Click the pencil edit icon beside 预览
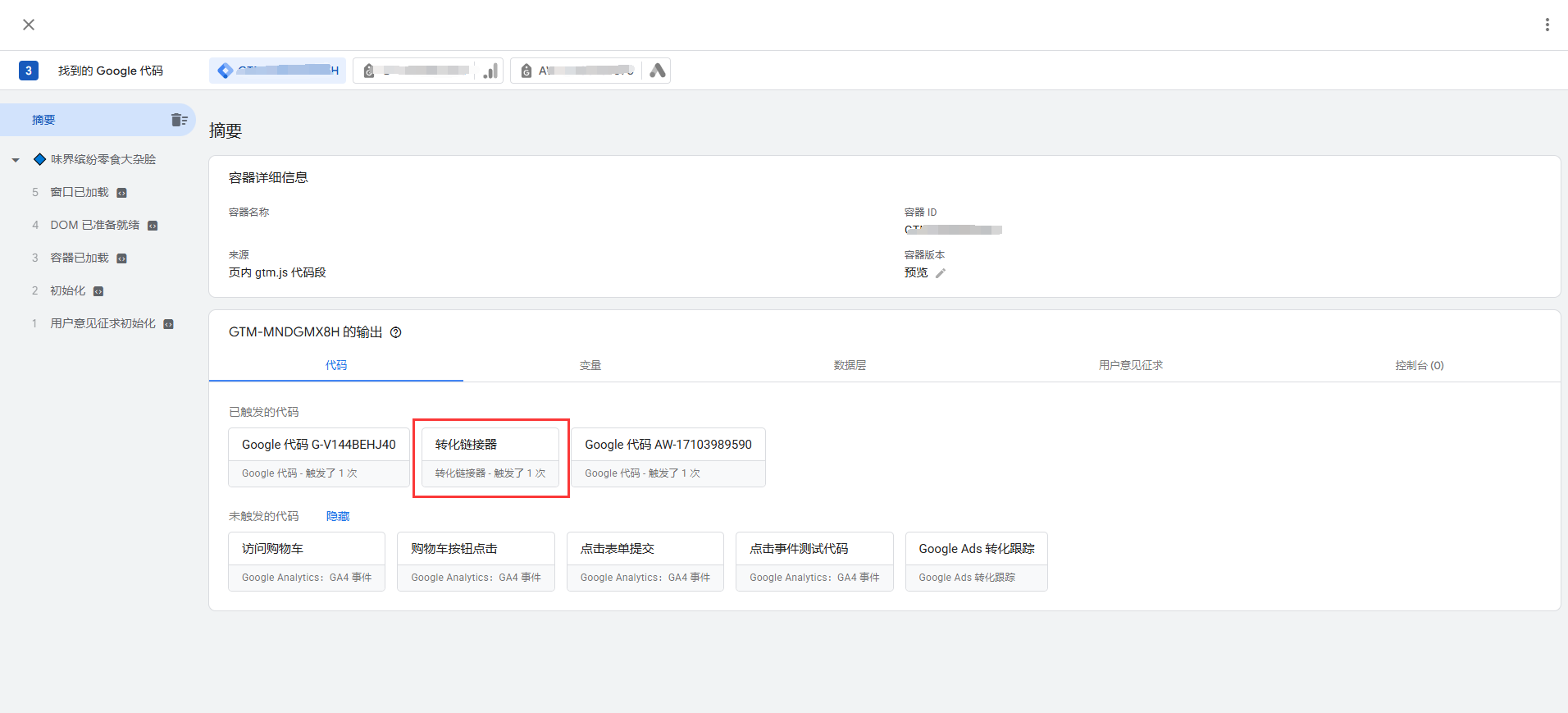The width and height of the screenshot is (1568, 713). point(941,273)
